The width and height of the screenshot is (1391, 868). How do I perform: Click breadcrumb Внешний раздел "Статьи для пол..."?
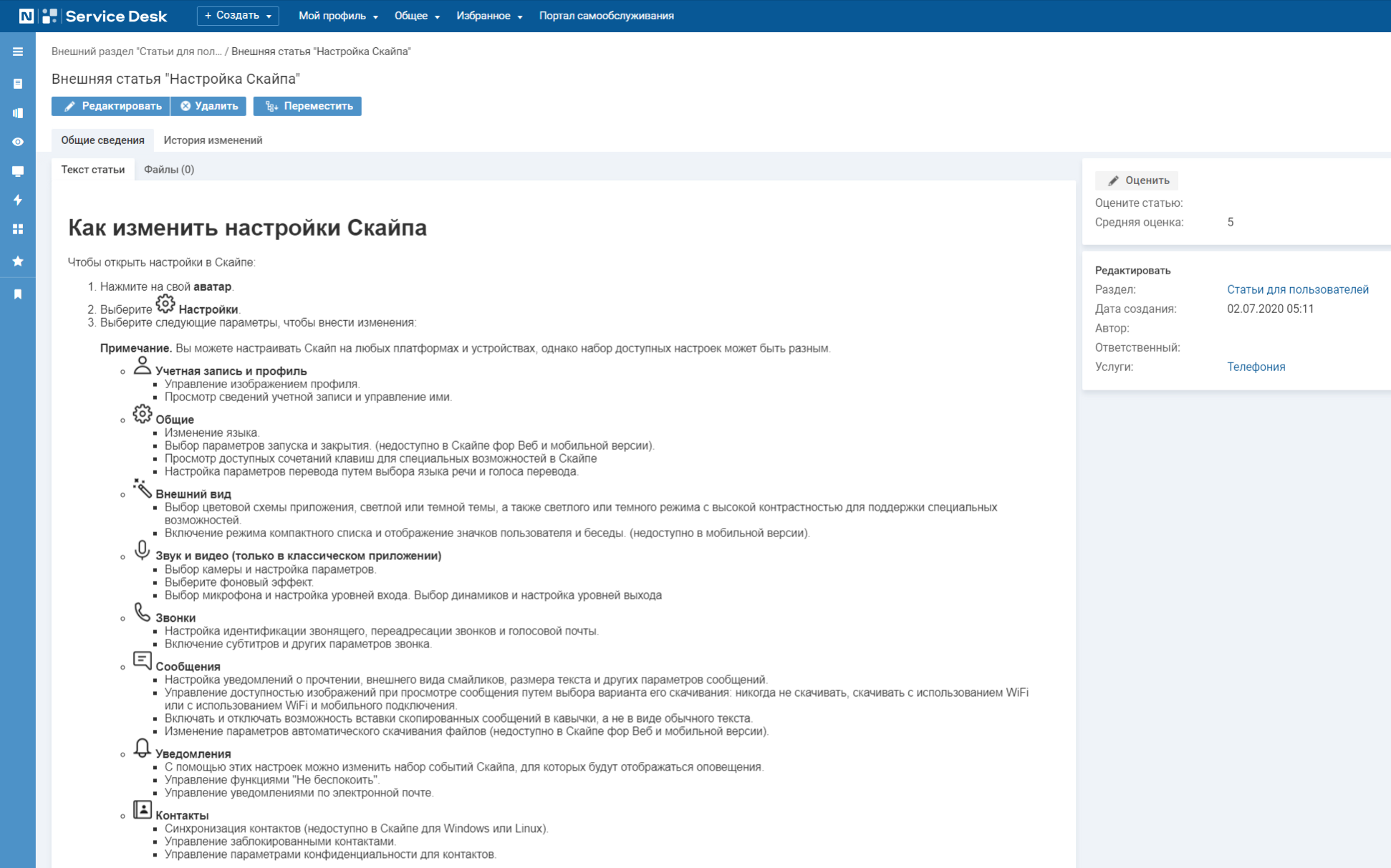136,52
